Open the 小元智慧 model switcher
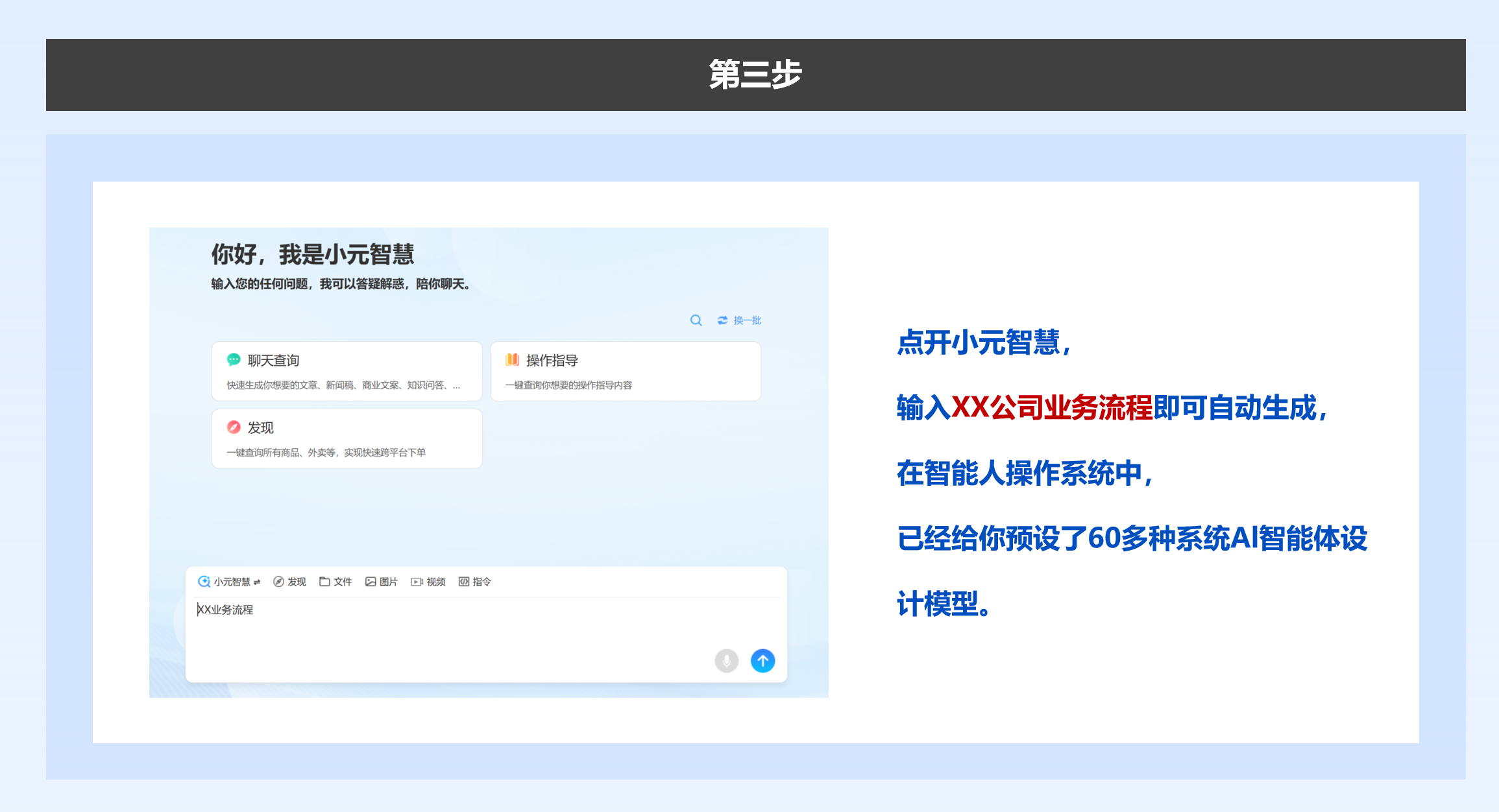Viewport: 1499px width, 812px height. pyautogui.click(x=229, y=582)
